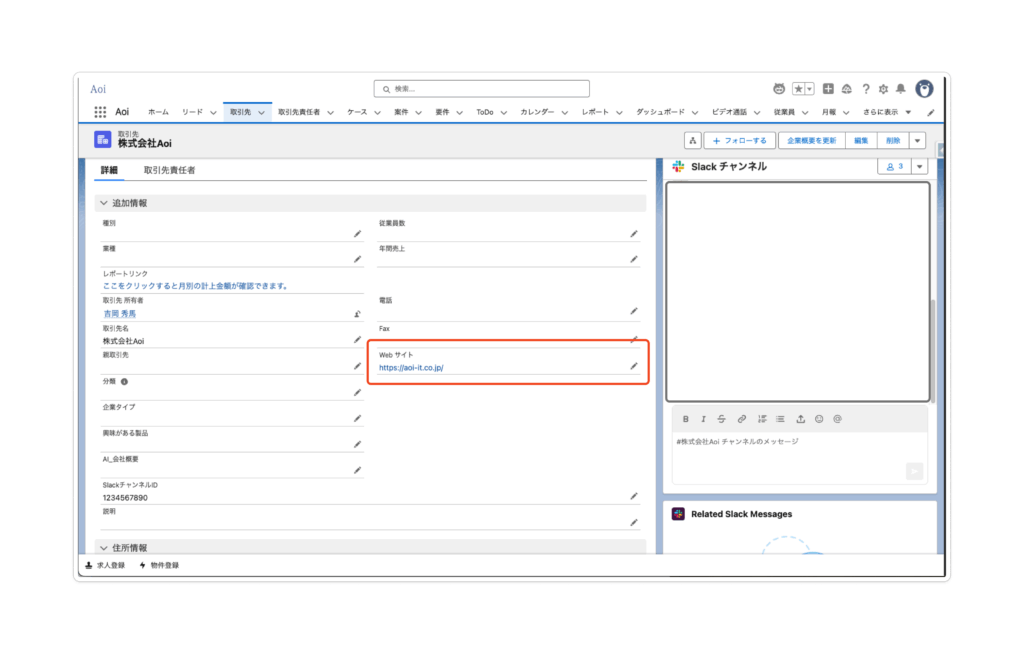Open the favorites list dropdown arrow
This screenshot has height=656, width=1024.
(809, 89)
